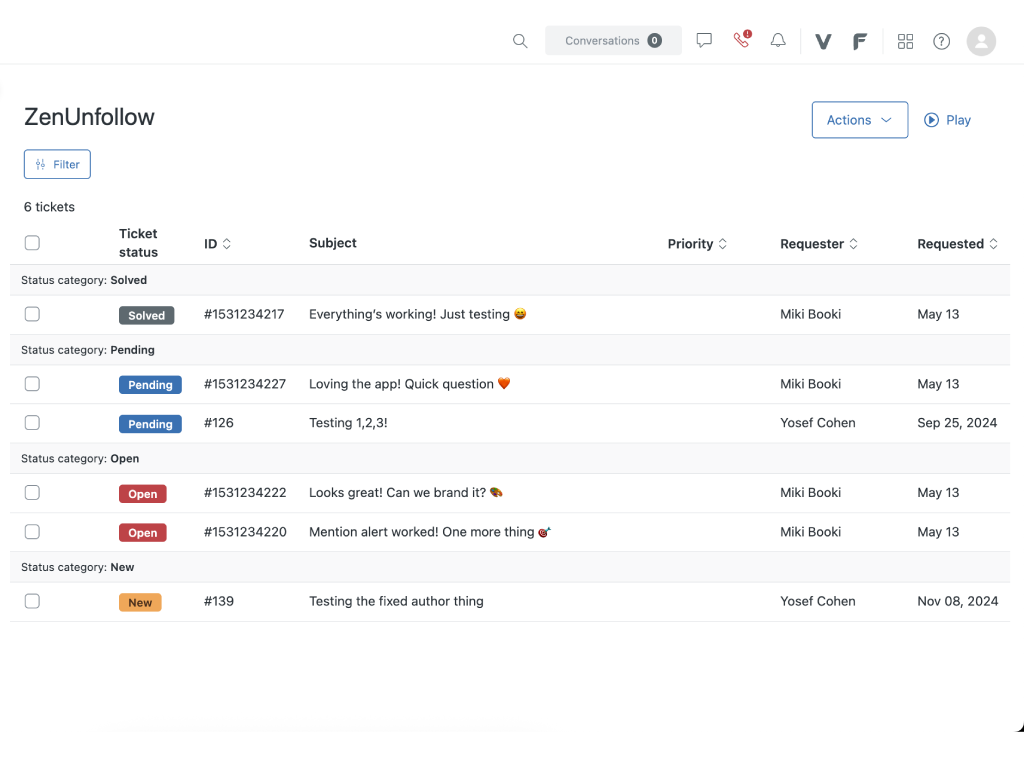Toggle the select-all tickets checkbox
Image resolution: width=1024 pixels, height=768 pixels.
(32, 243)
